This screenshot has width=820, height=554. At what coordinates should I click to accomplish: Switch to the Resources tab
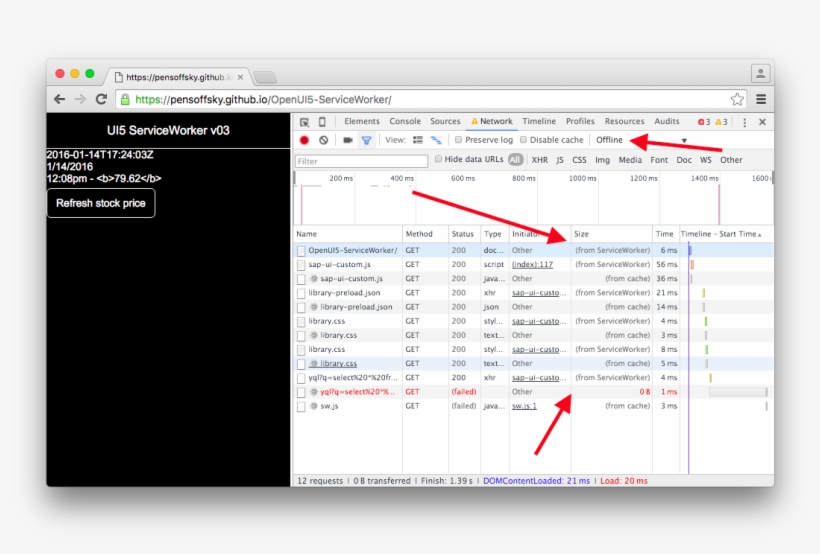(624, 121)
